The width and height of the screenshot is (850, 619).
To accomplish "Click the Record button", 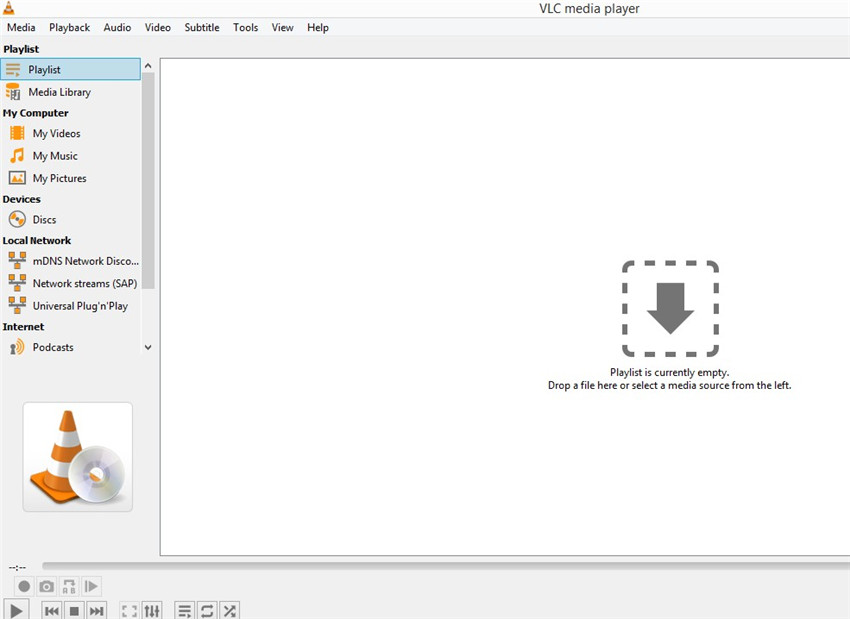I will click(24, 586).
